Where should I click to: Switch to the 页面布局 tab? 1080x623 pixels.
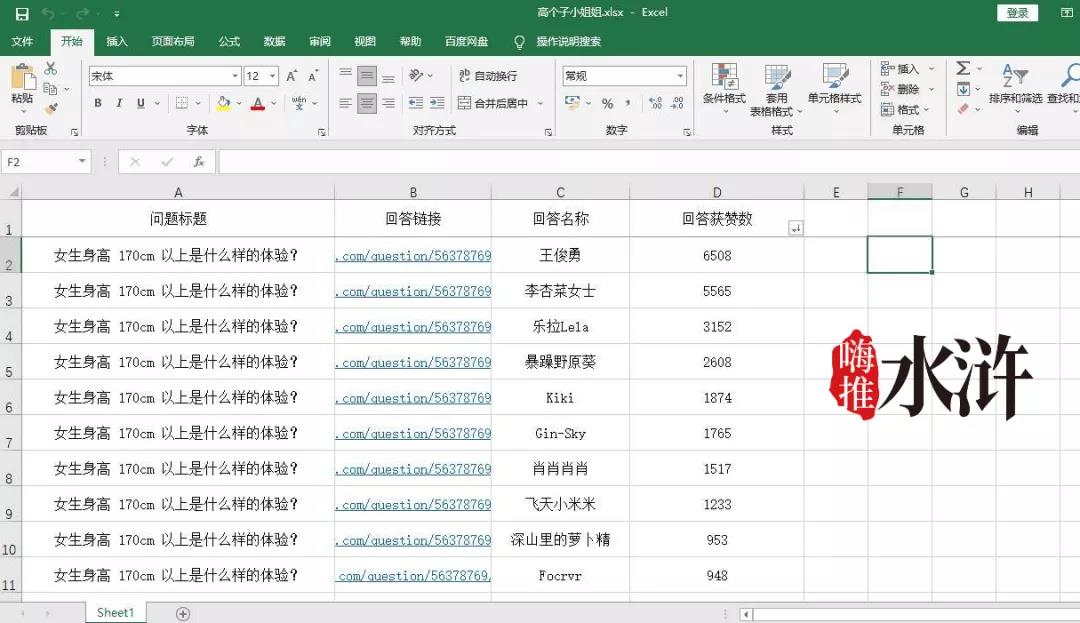pos(173,41)
